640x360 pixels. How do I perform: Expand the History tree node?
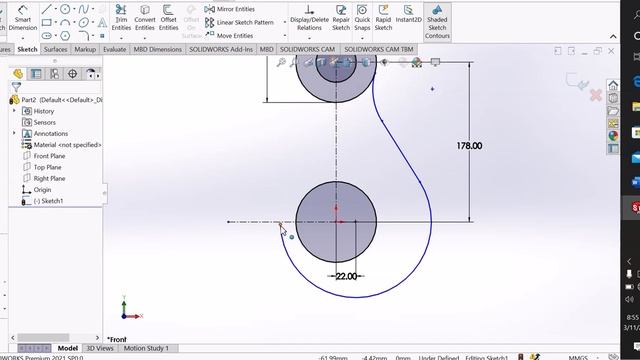pos(14,111)
